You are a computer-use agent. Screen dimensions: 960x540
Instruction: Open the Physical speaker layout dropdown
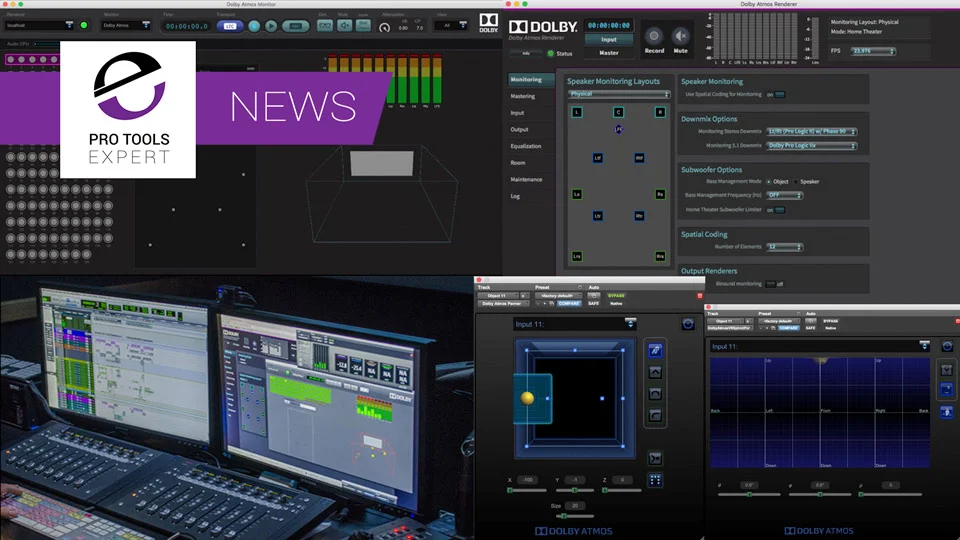[618, 94]
